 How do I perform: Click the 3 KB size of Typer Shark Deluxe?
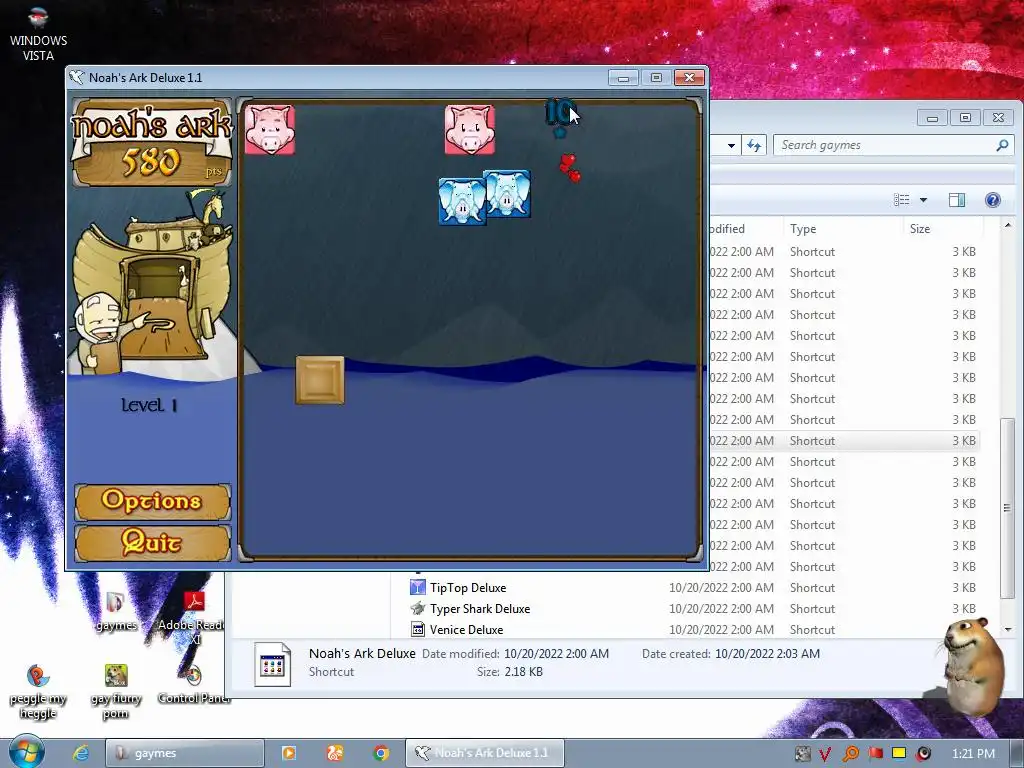964,609
